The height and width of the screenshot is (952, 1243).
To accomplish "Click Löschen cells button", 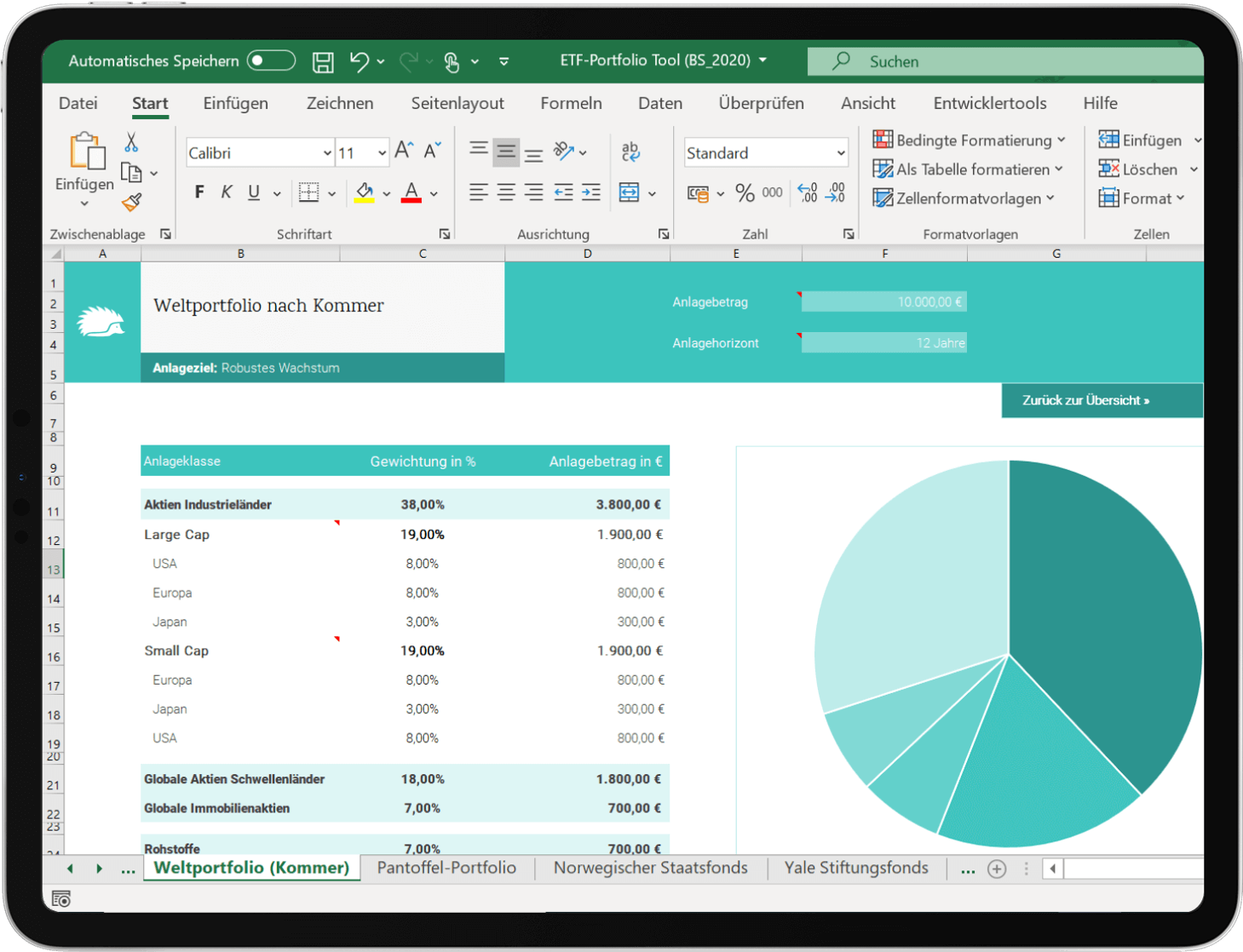I will tap(1137, 169).
